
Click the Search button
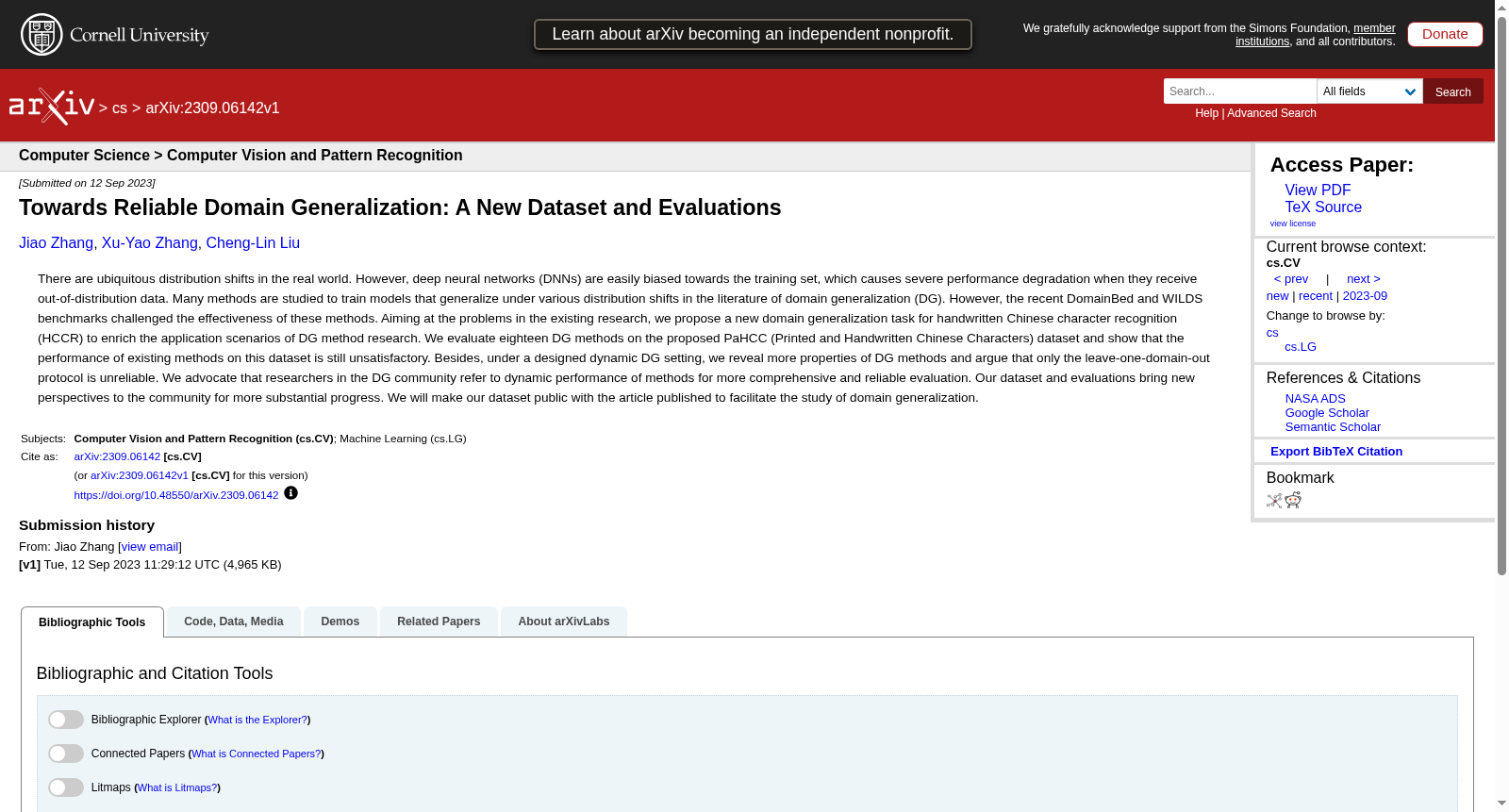(x=1452, y=91)
